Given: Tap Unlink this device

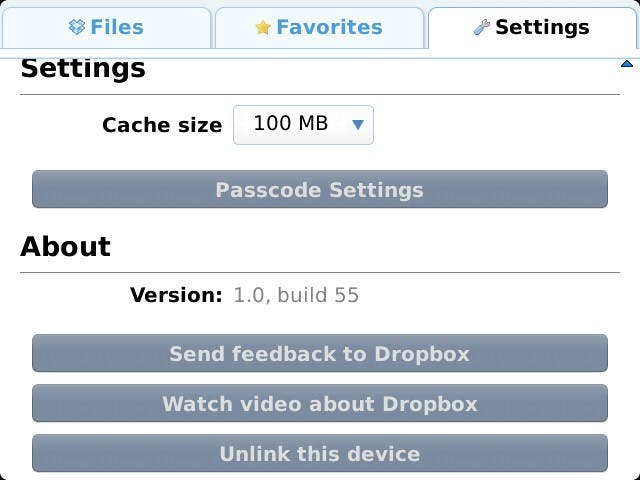Looking at the screenshot, I should [x=320, y=454].
